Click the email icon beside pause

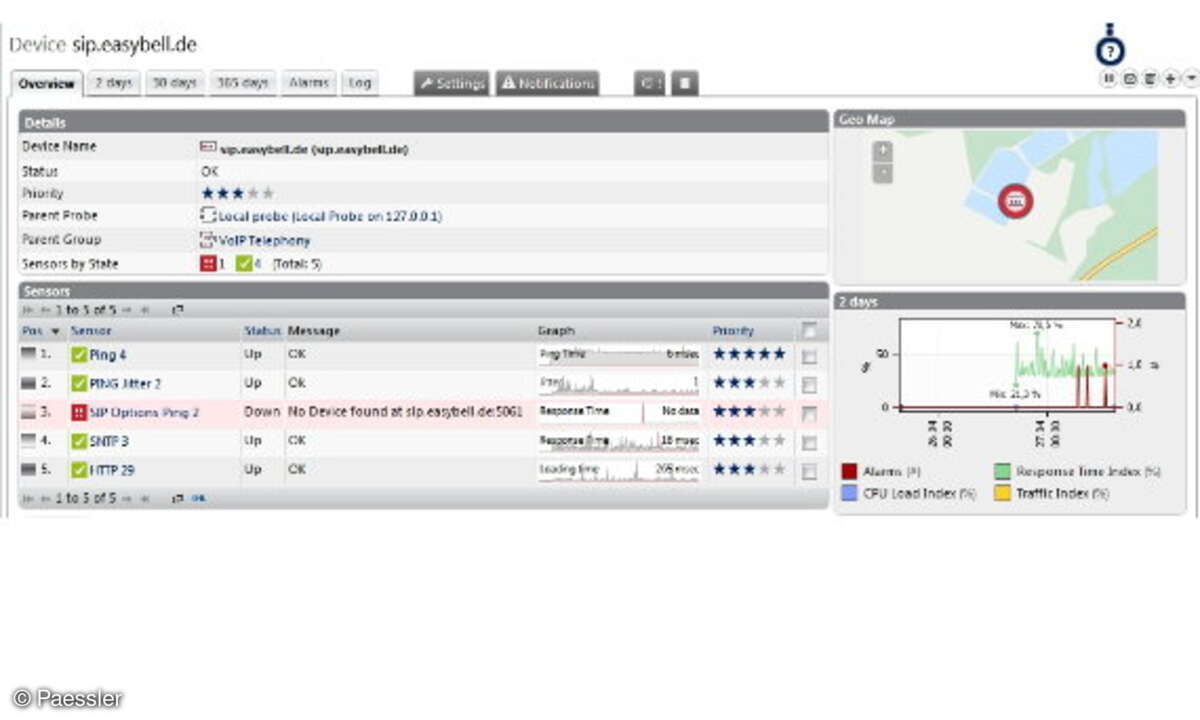pos(1130,78)
